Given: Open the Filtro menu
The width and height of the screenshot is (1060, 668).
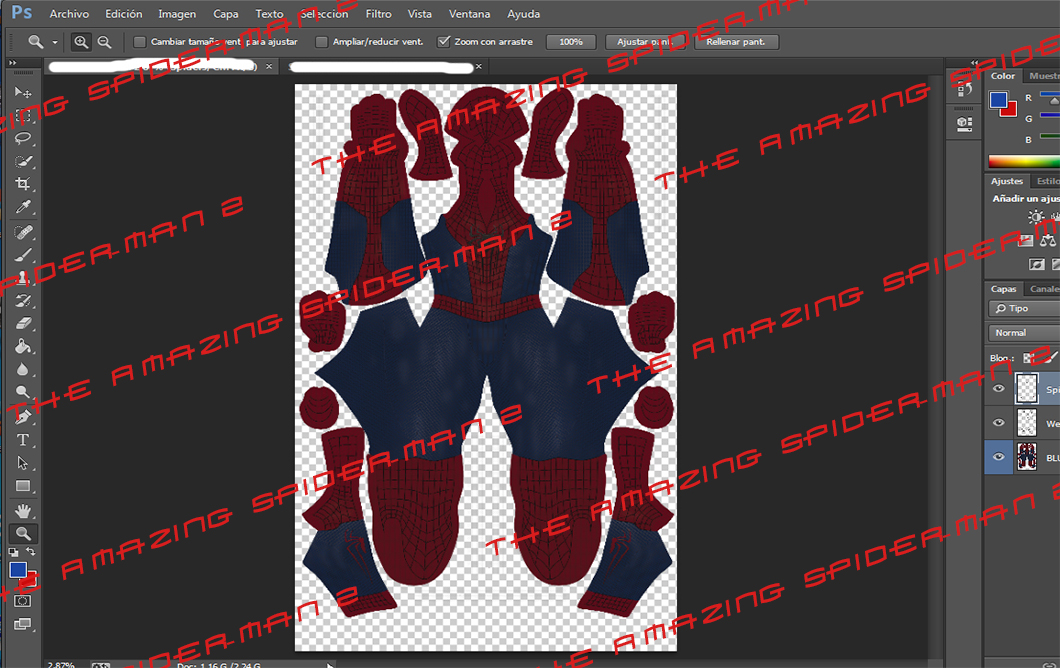Looking at the screenshot, I should (381, 14).
